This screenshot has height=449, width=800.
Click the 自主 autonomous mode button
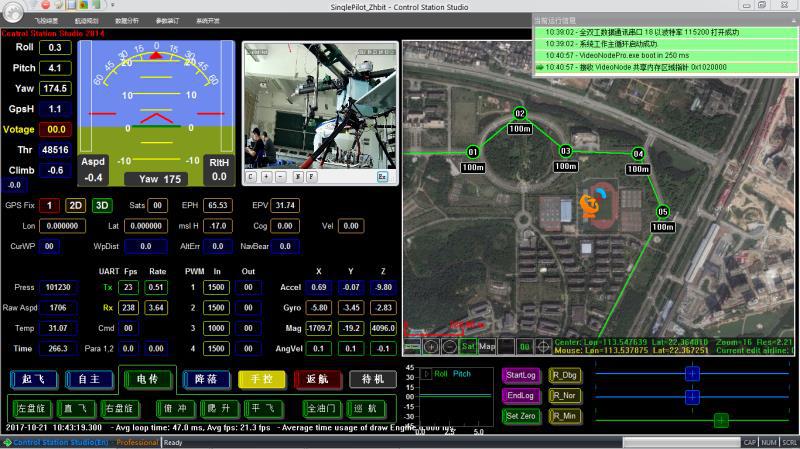click(89, 379)
